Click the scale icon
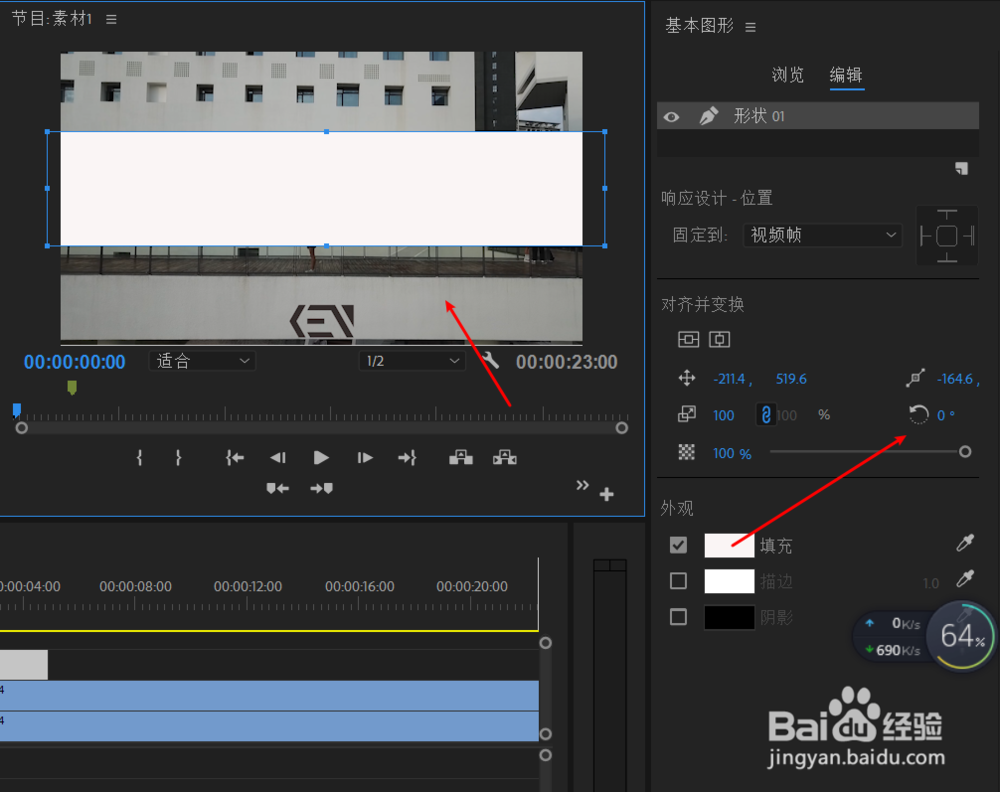 coord(687,415)
